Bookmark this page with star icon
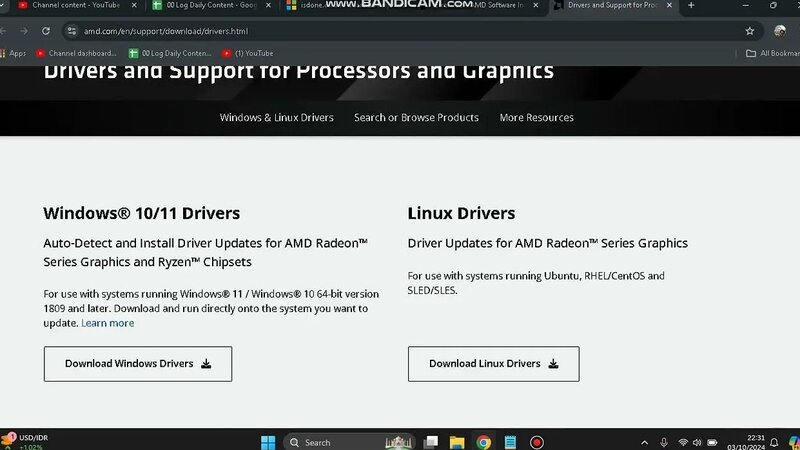This screenshot has height=450, width=800. pyautogui.click(x=749, y=31)
